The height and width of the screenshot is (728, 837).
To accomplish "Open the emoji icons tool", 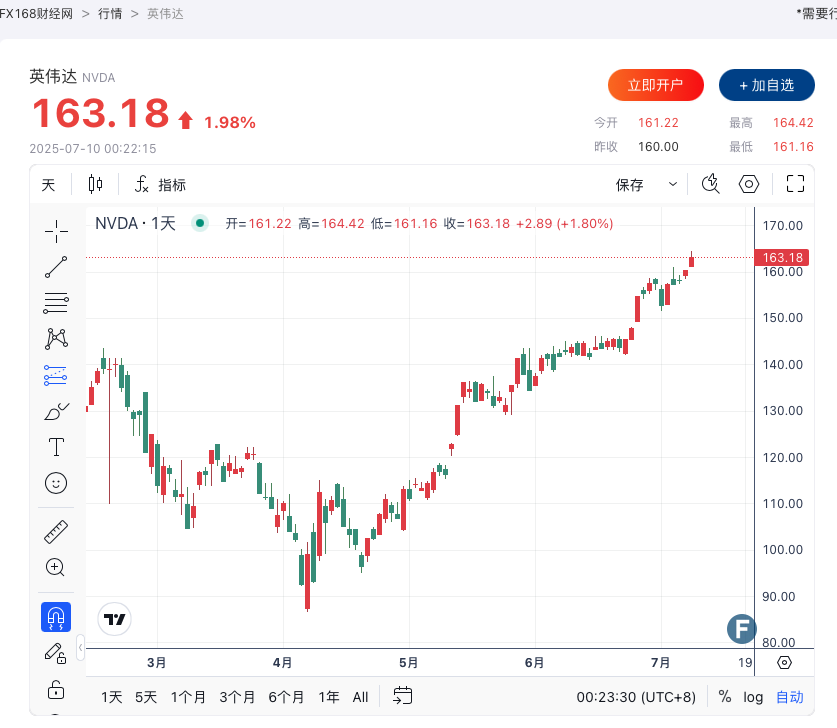I will coord(56,483).
